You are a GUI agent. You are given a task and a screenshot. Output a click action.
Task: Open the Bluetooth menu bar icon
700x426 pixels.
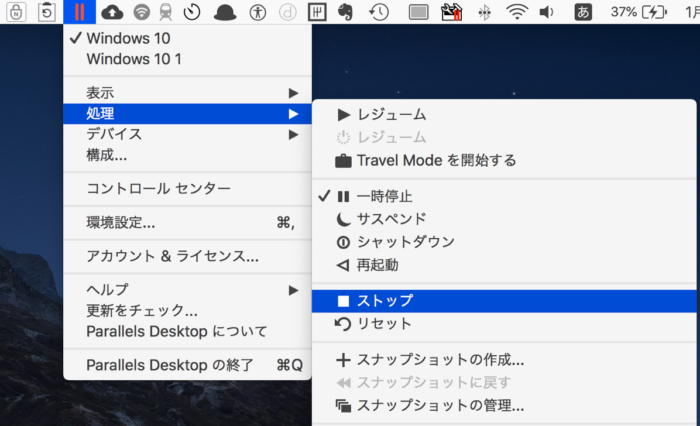pos(484,13)
